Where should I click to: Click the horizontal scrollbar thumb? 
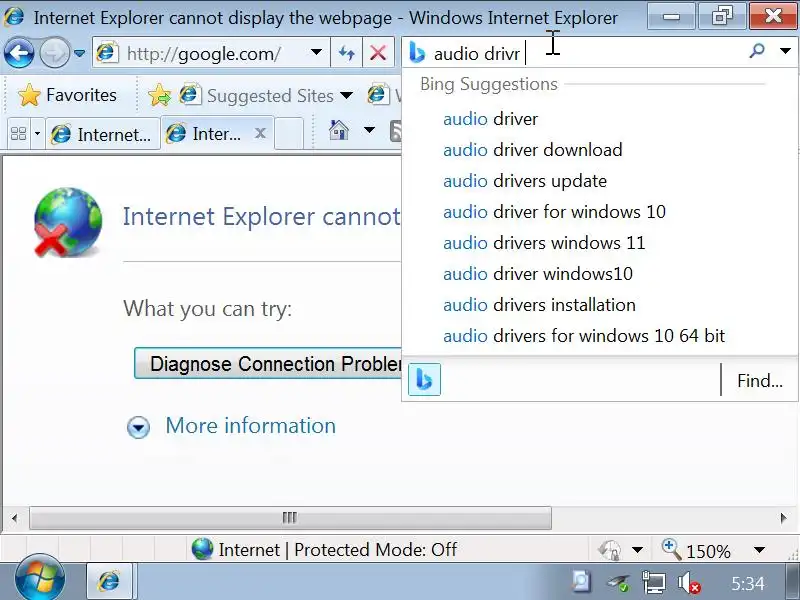click(x=290, y=518)
